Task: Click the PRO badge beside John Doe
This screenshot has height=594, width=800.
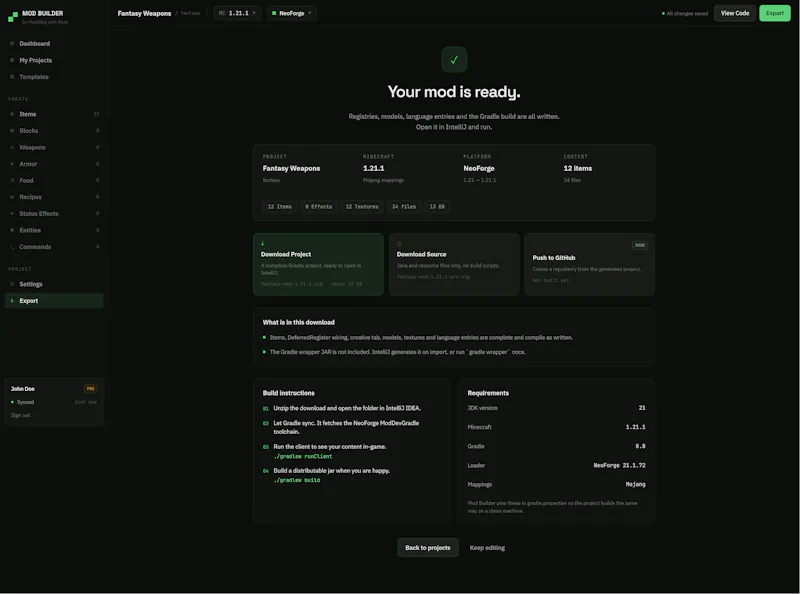Action: point(90,389)
